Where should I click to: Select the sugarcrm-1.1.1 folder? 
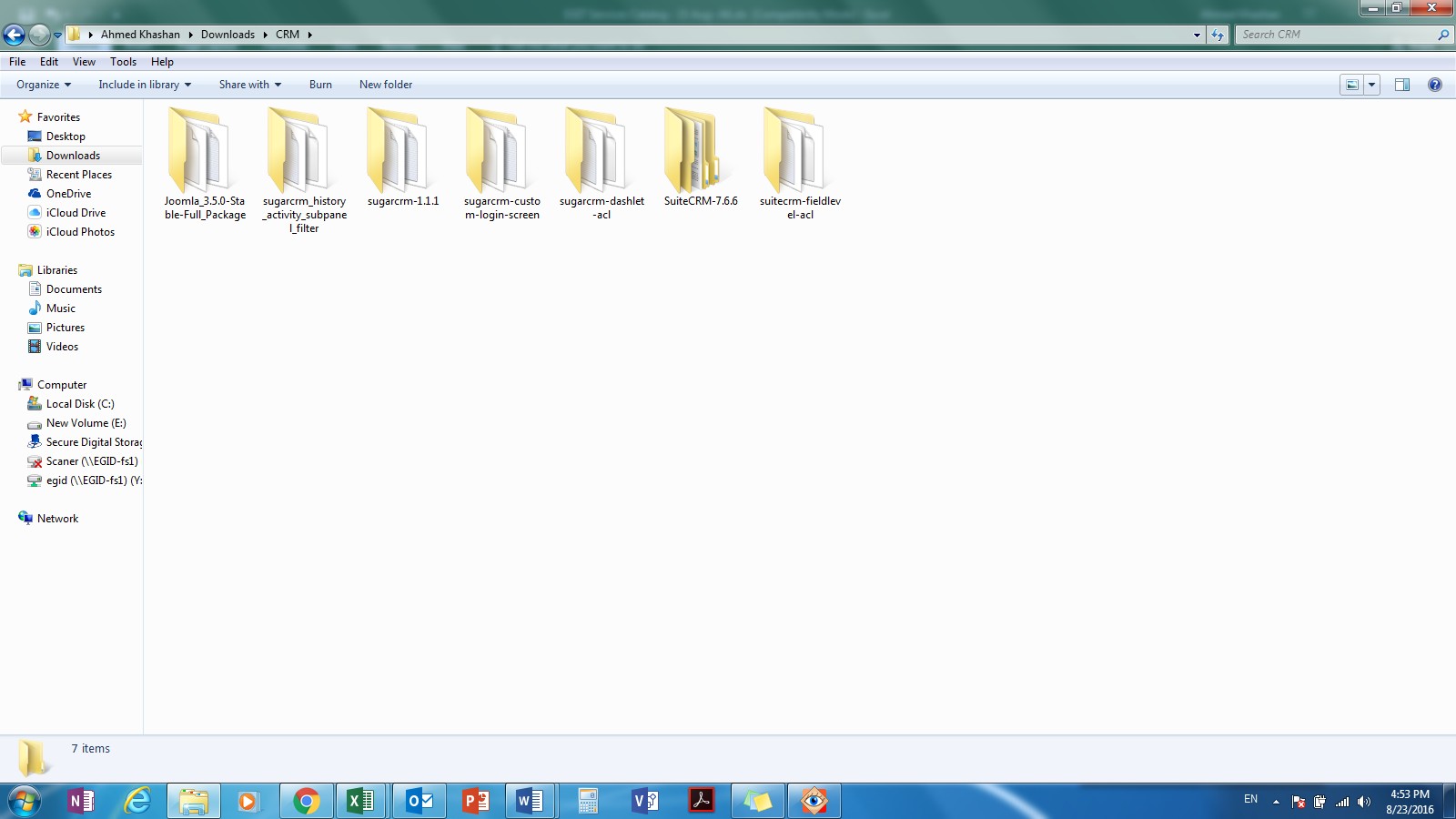[x=403, y=157]
